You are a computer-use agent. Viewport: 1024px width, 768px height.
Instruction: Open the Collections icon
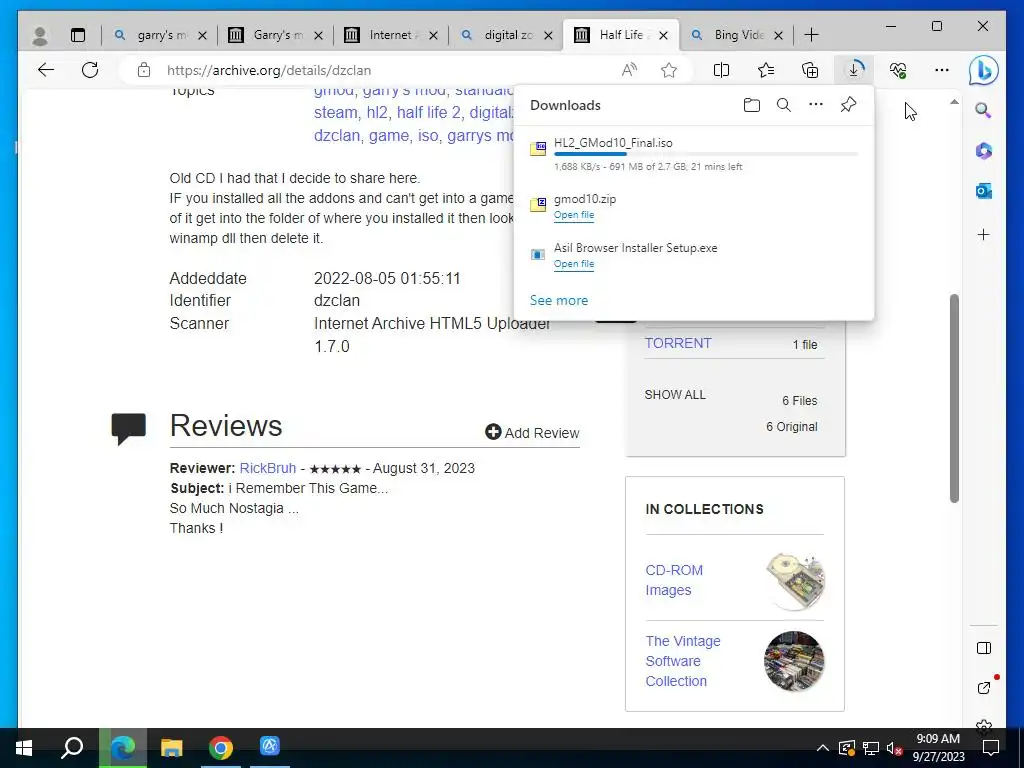click(810, 70)
